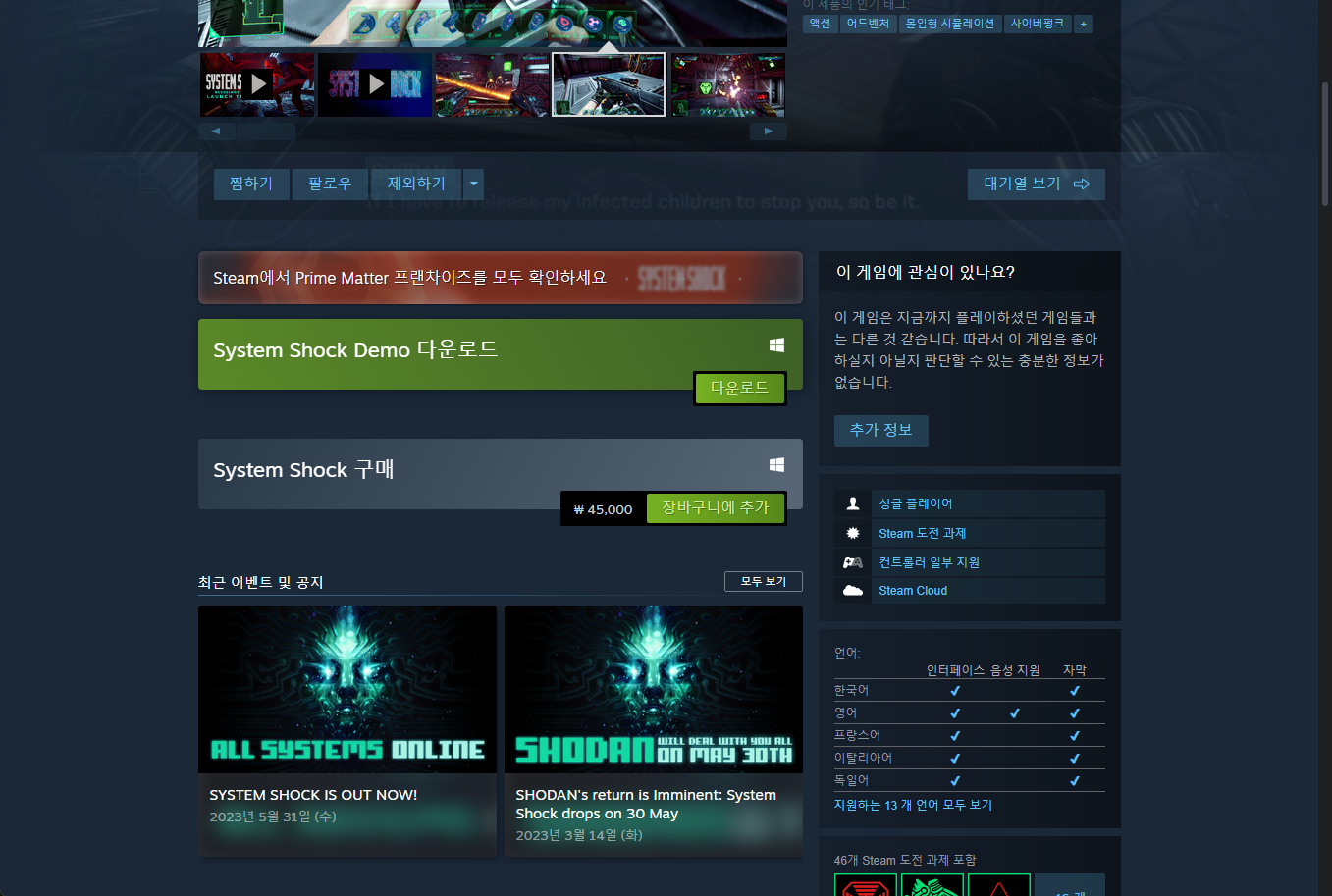Viewport: 1332px width, 896px height.
Task: Click the 46개 Steam 도전 과제 포함 heading
Action: [905, 860]
